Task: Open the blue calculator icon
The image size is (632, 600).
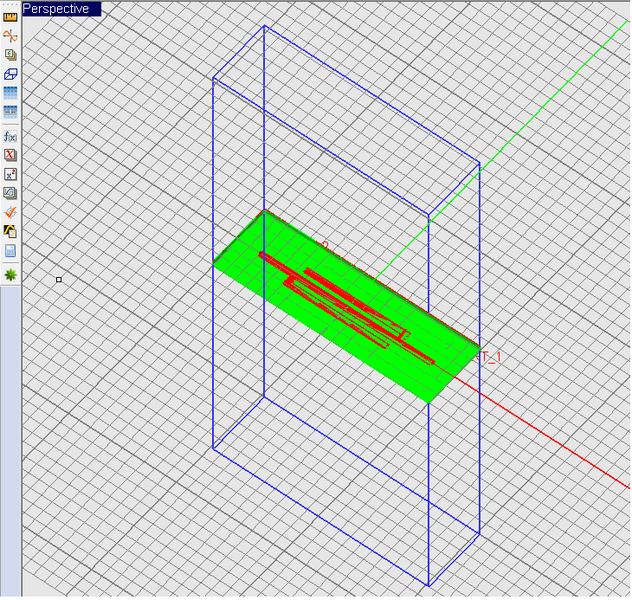Action: click(x=10, y=251)
